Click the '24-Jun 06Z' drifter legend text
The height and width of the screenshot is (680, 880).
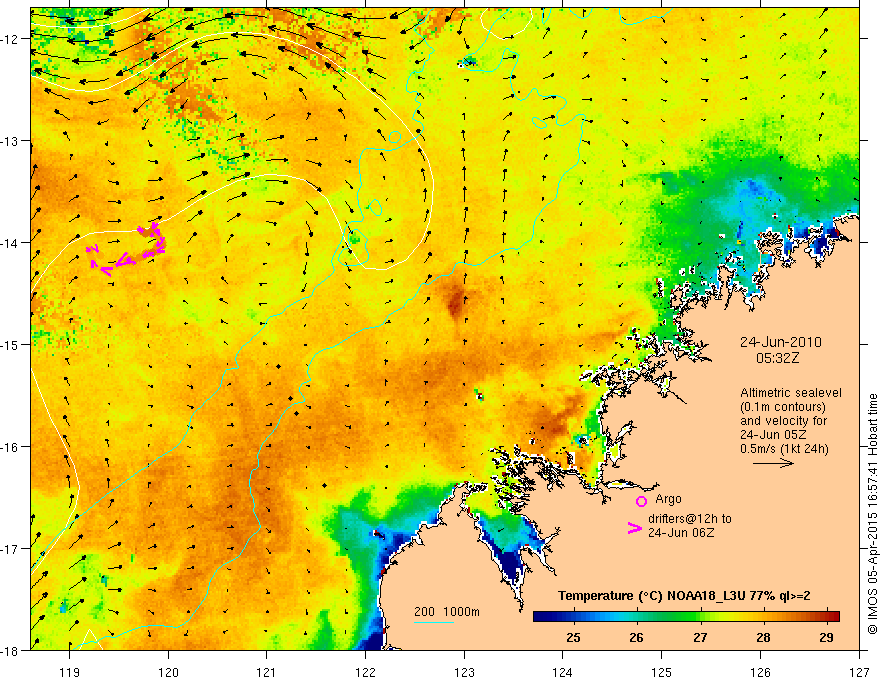coord(681,532)
